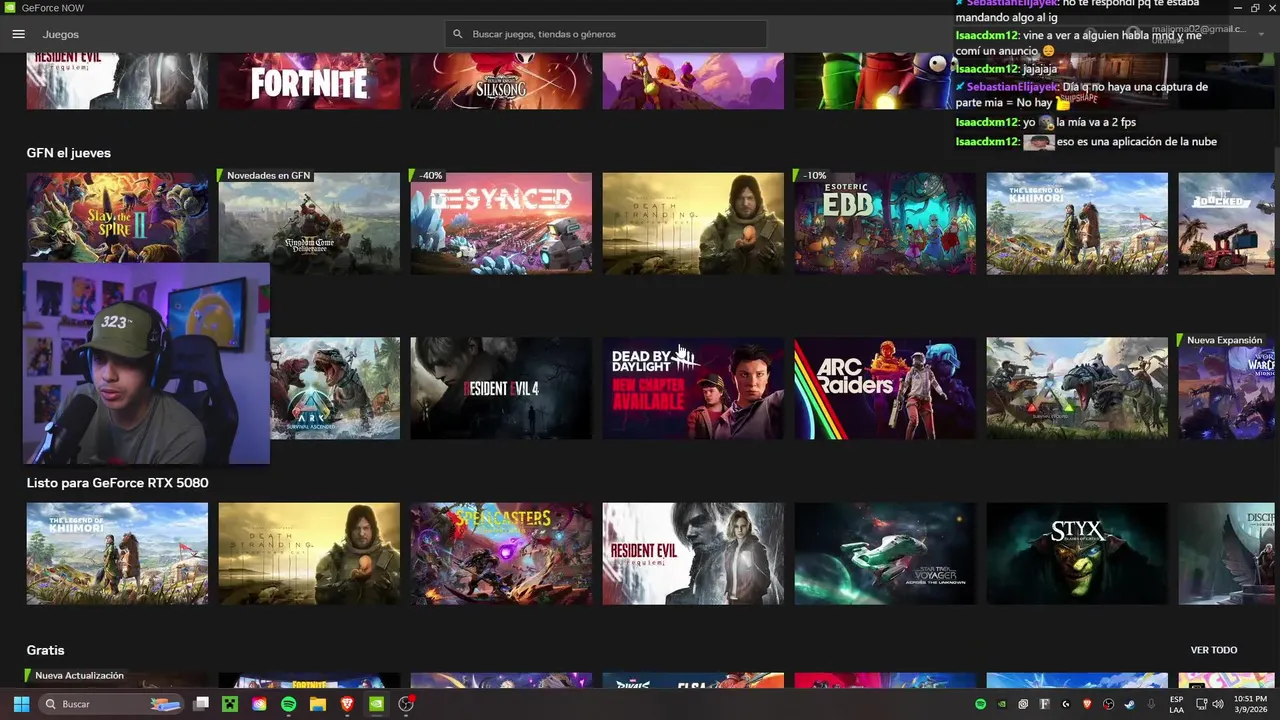Open File Explorer from the taskbar
This screenshot has width=1280, height=720.
point(318,704)
